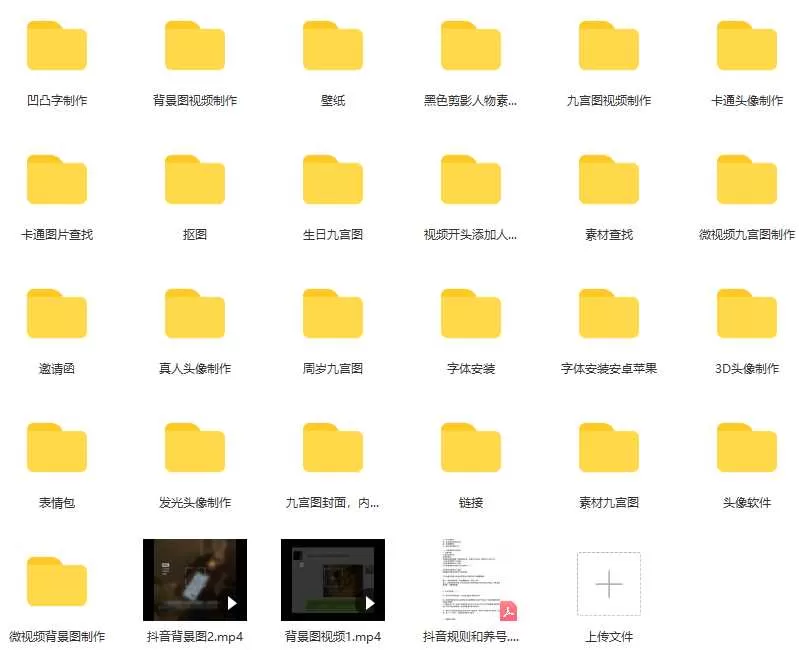Select the 字体安装安卓苹果 folder
799x650 pixels.
[608, 314]
